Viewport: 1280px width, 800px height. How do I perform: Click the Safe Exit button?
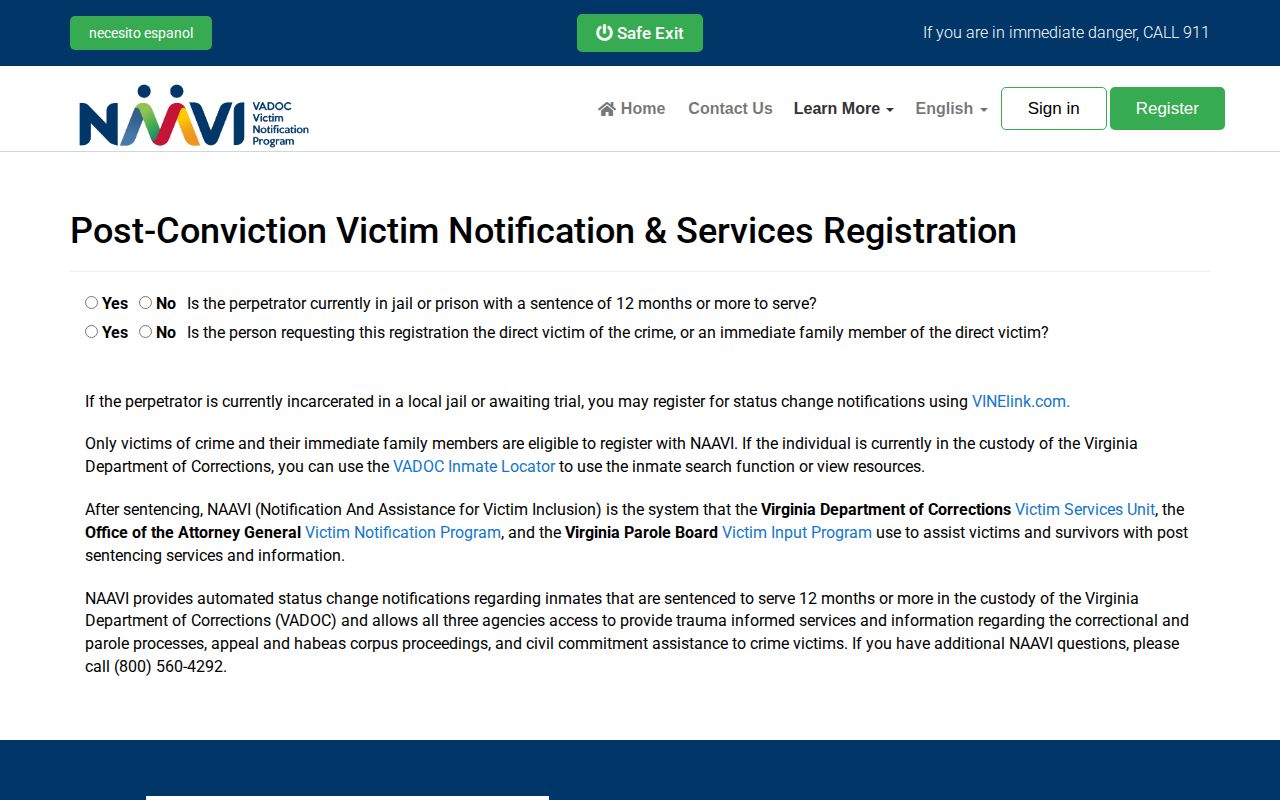point(640,33)
